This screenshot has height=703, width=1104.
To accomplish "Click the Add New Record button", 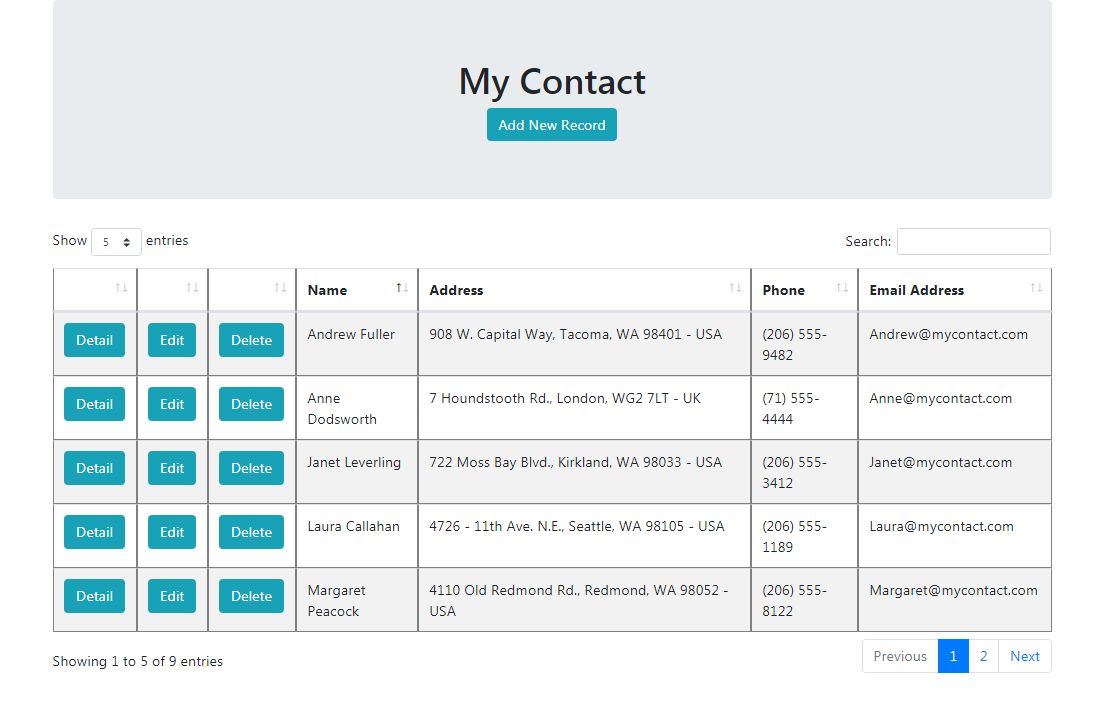I will pos(551,125).
